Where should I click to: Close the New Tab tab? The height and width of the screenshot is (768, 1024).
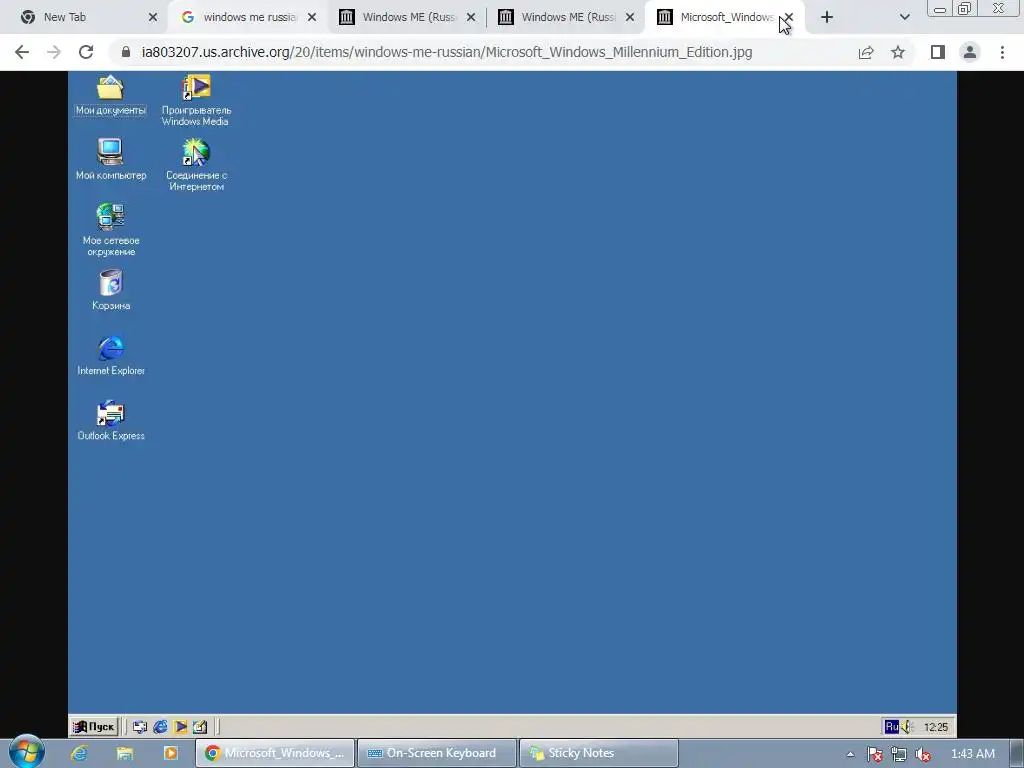pos(153,18)
